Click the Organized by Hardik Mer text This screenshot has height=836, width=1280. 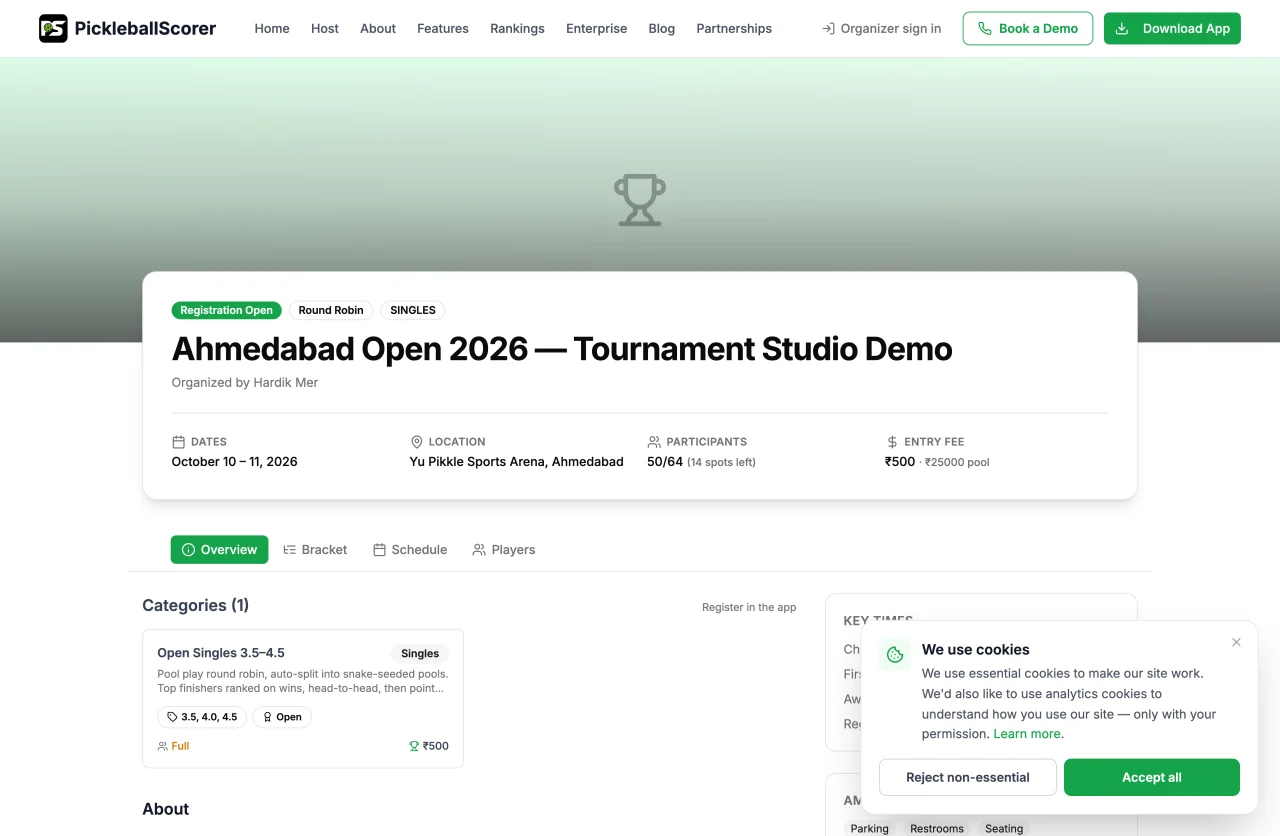click(x=245, y=382)
